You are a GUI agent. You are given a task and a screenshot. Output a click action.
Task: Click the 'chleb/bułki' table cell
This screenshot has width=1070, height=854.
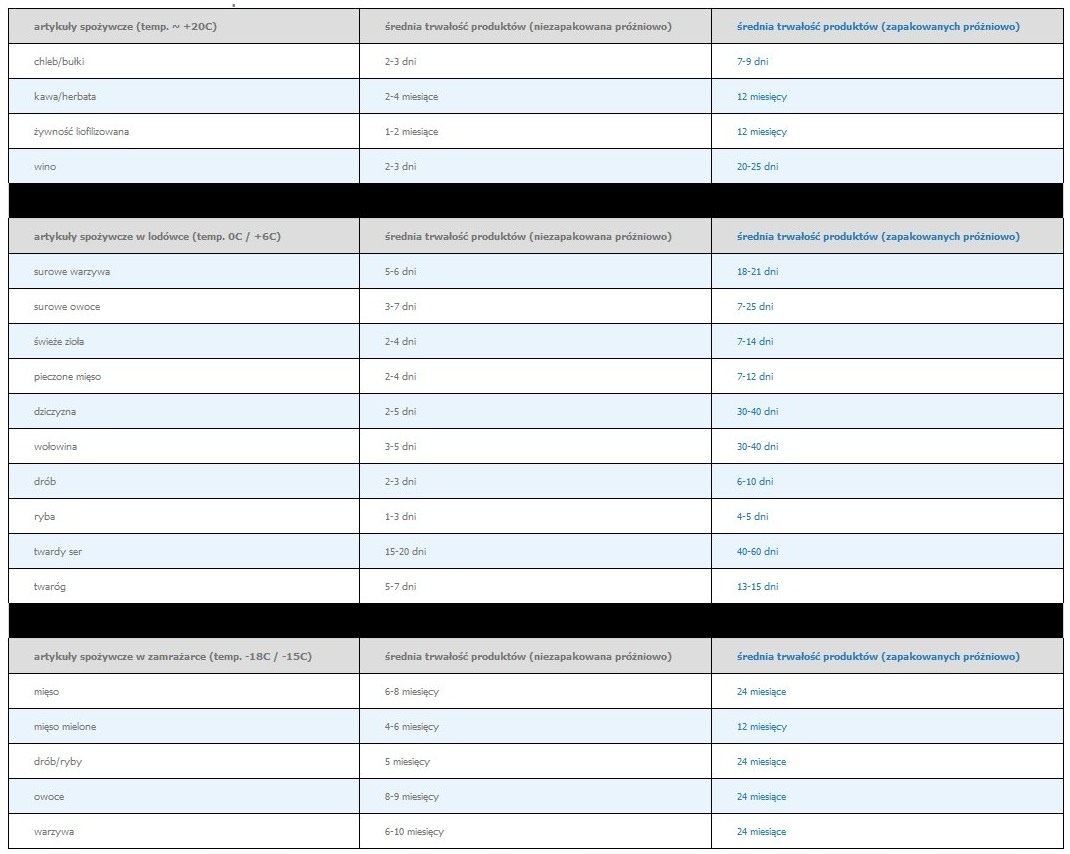184,61
